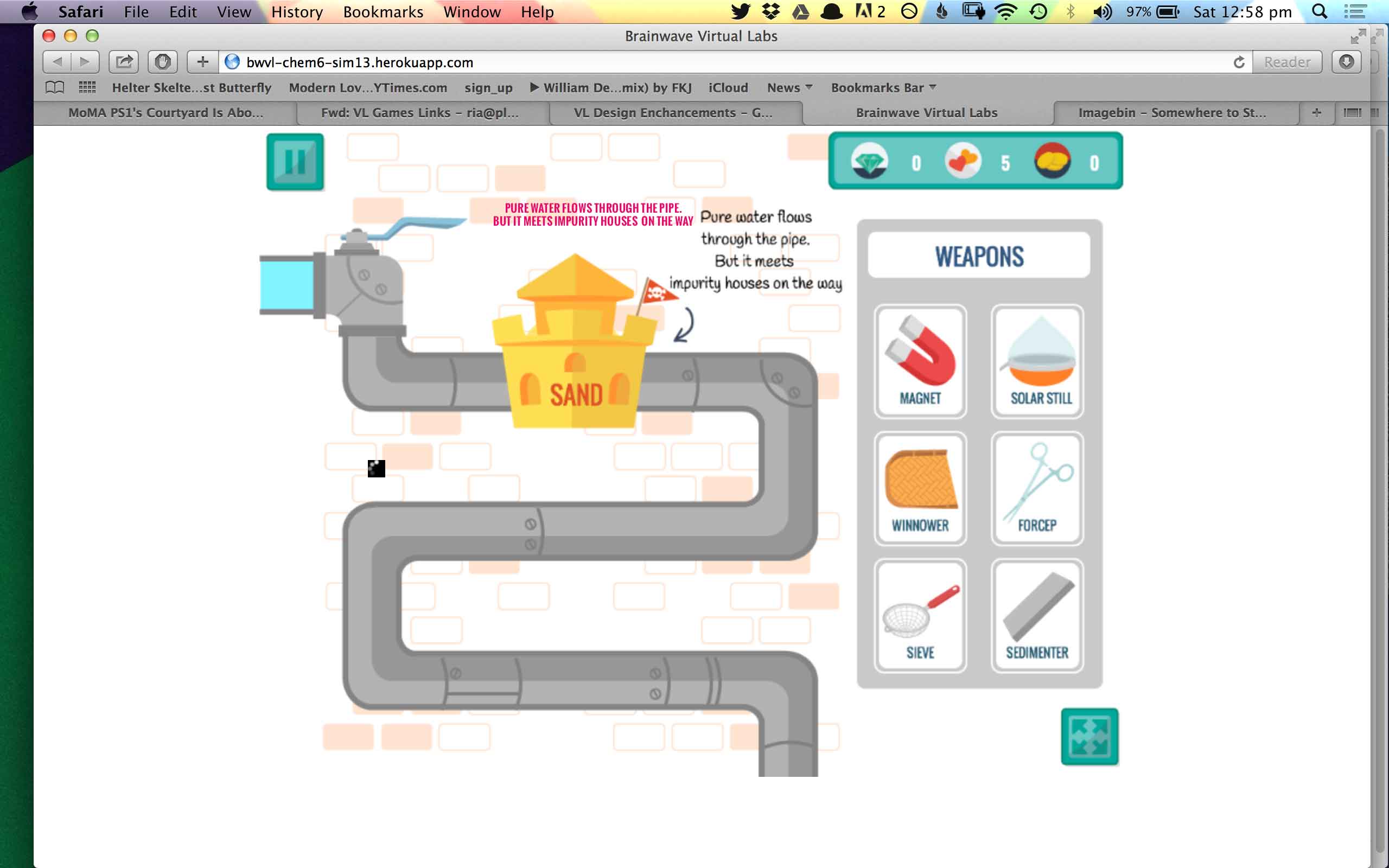This screenshot has width=1389, height=868.
Task: Go back in Safari history
Action: (x=57, y=61)
